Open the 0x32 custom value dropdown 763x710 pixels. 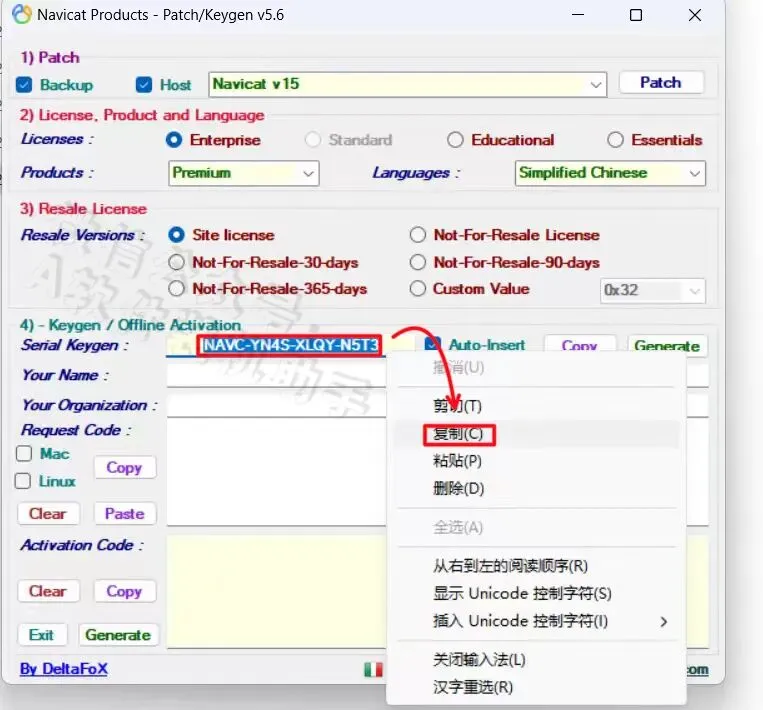(x=653, y=291)
